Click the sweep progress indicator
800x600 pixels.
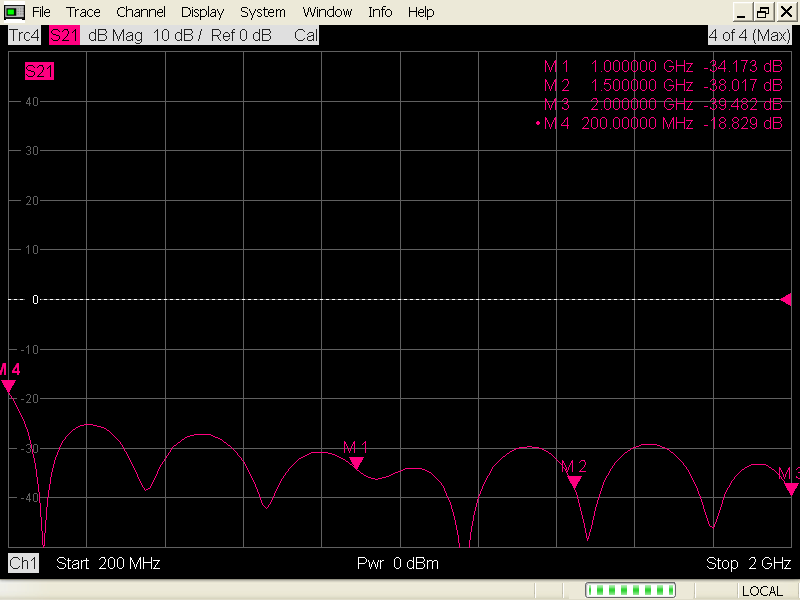pos(630,590)
